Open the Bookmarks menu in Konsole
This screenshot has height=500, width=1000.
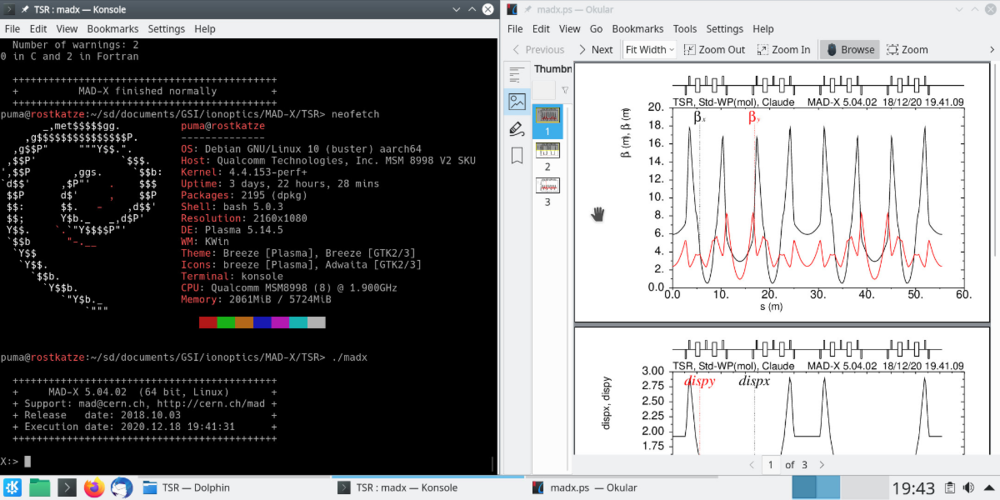click(112, 29)
